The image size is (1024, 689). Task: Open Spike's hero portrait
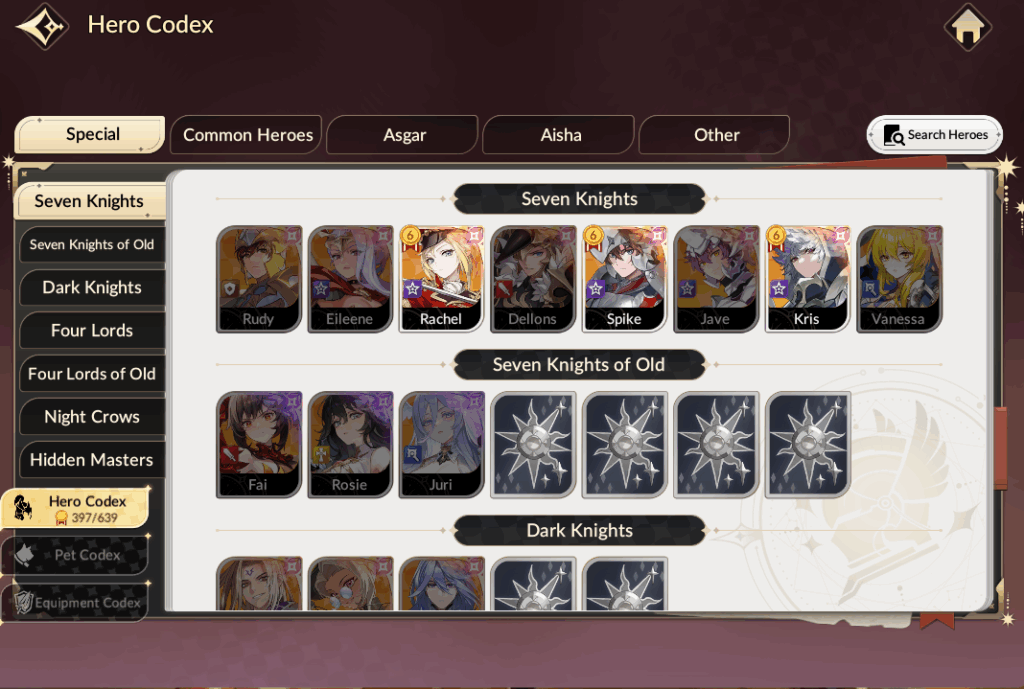tap(624, 279)
